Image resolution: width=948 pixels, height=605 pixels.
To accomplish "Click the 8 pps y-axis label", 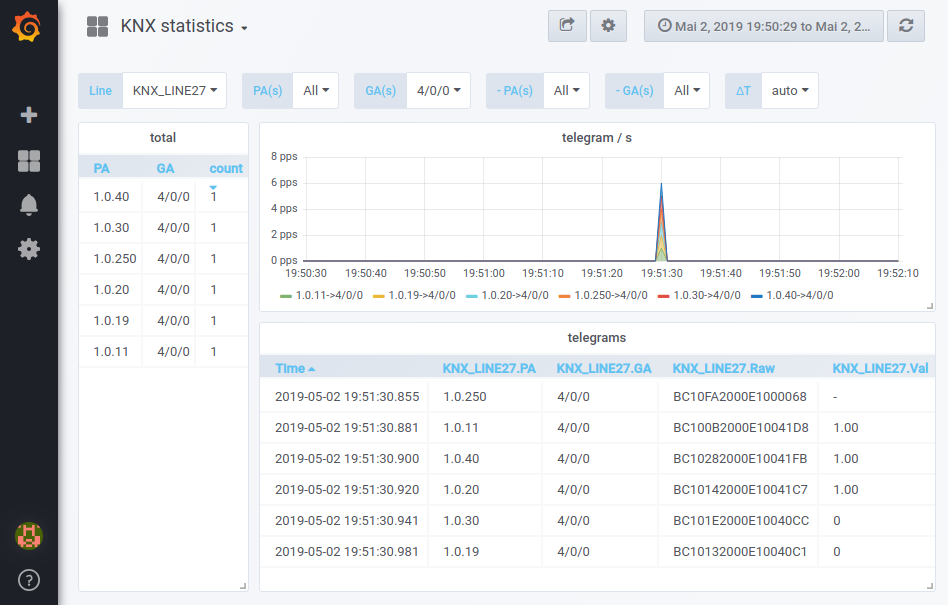I will pos(284,157).
